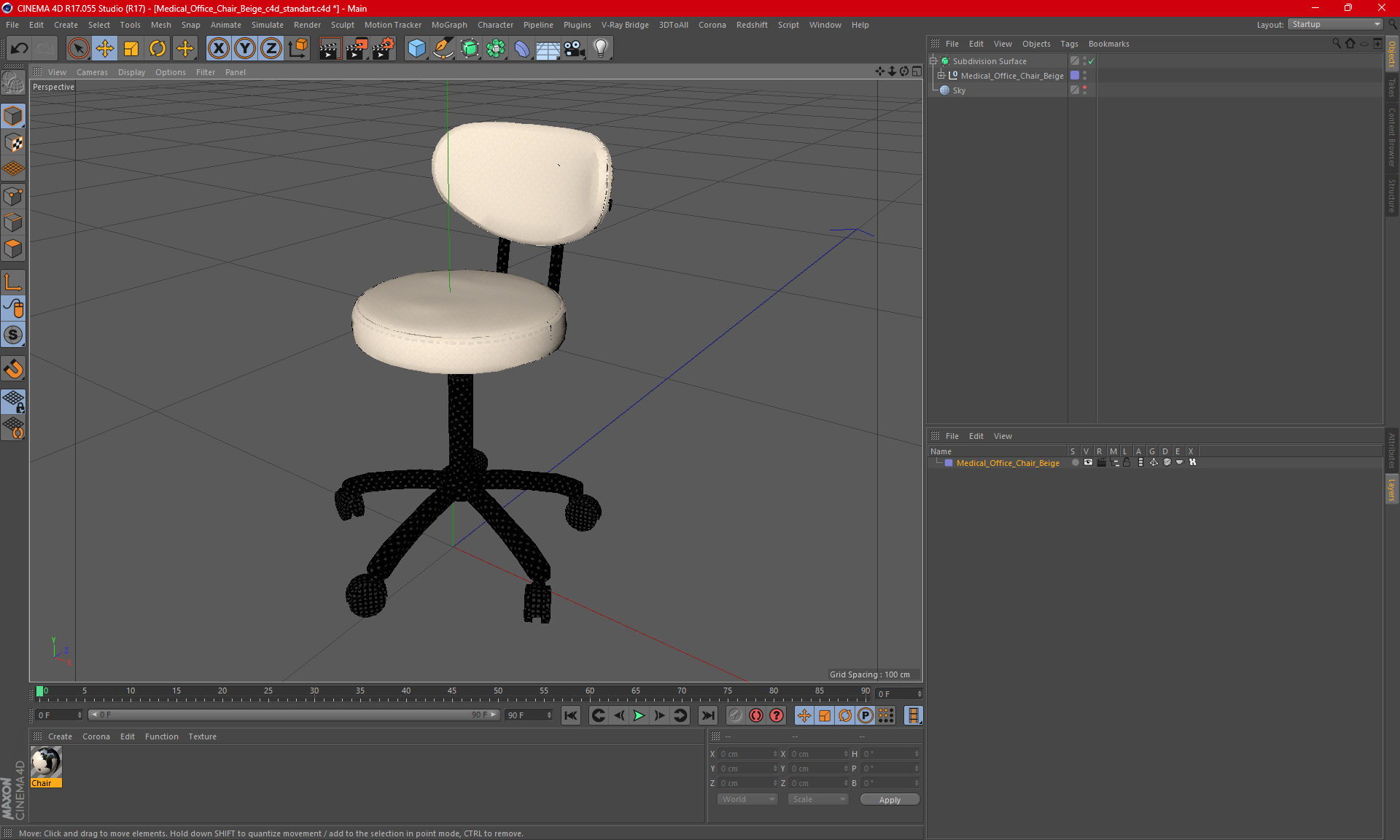Toggle Enable Snap icon
This screenshot has width=1400, height=840.
(13, 335)
